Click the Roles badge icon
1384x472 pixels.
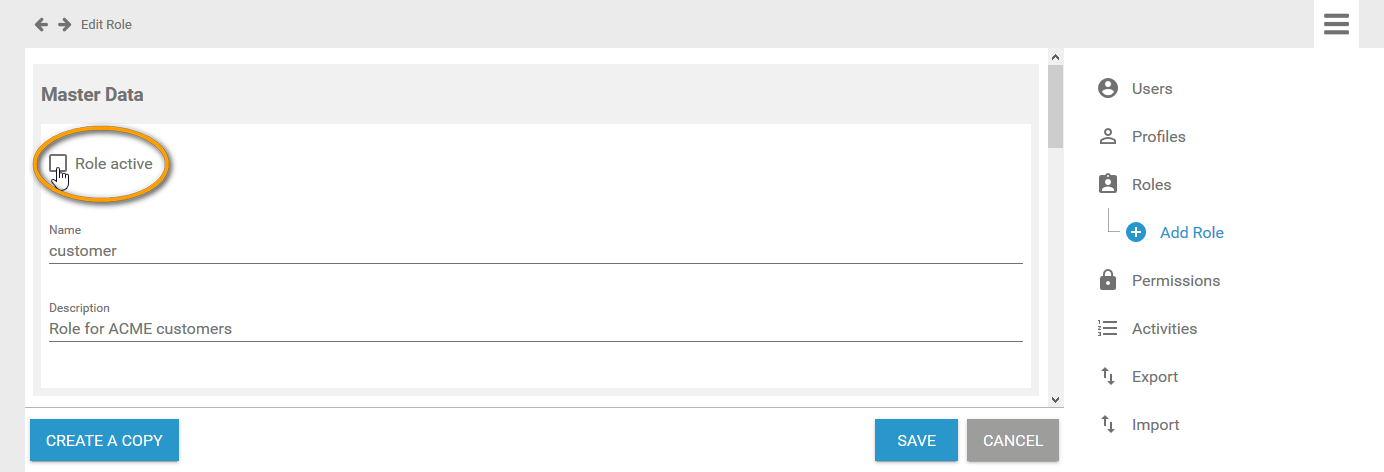(1107, 184)
